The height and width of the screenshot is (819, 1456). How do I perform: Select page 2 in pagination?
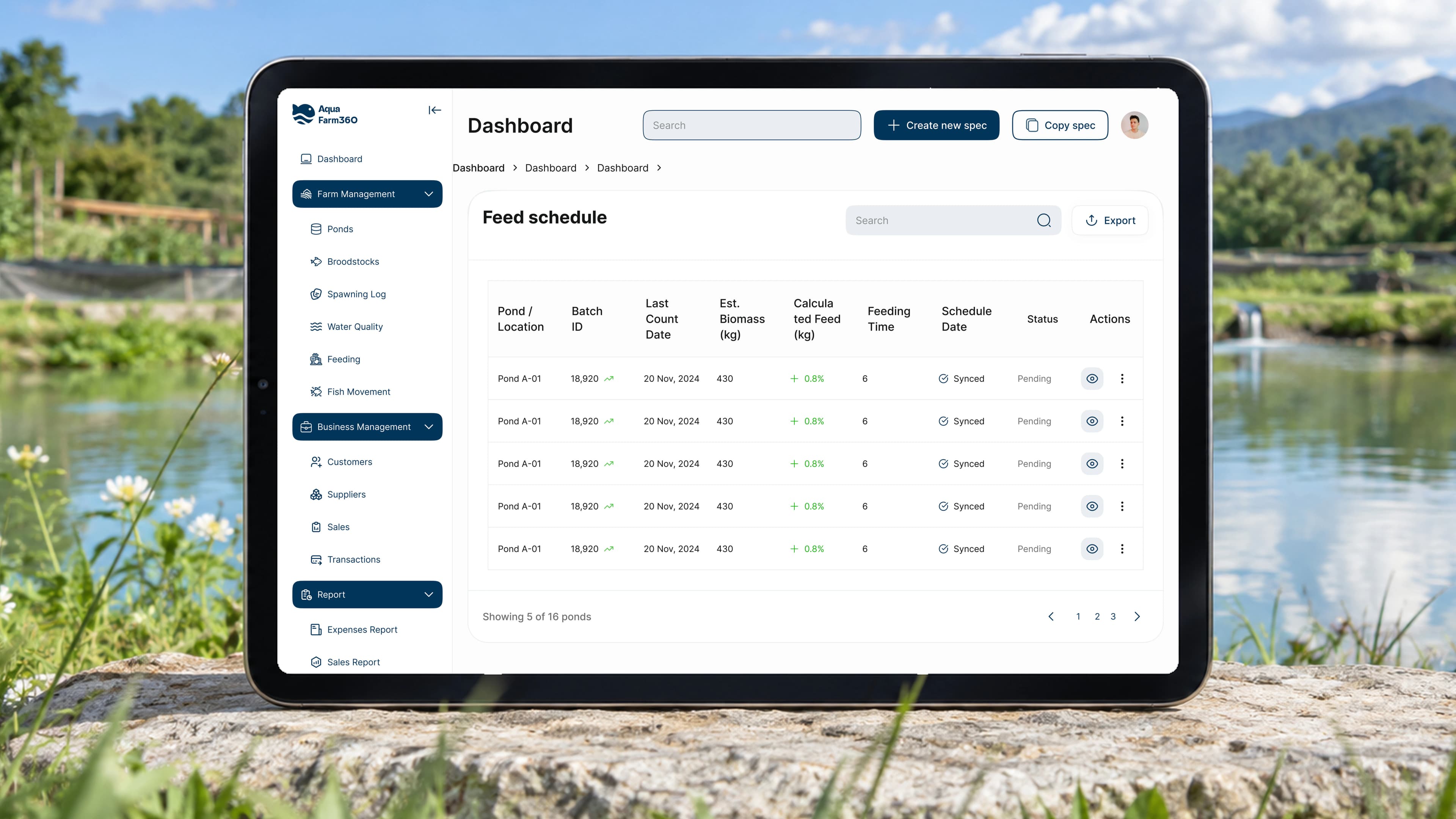pos(1097,617)
